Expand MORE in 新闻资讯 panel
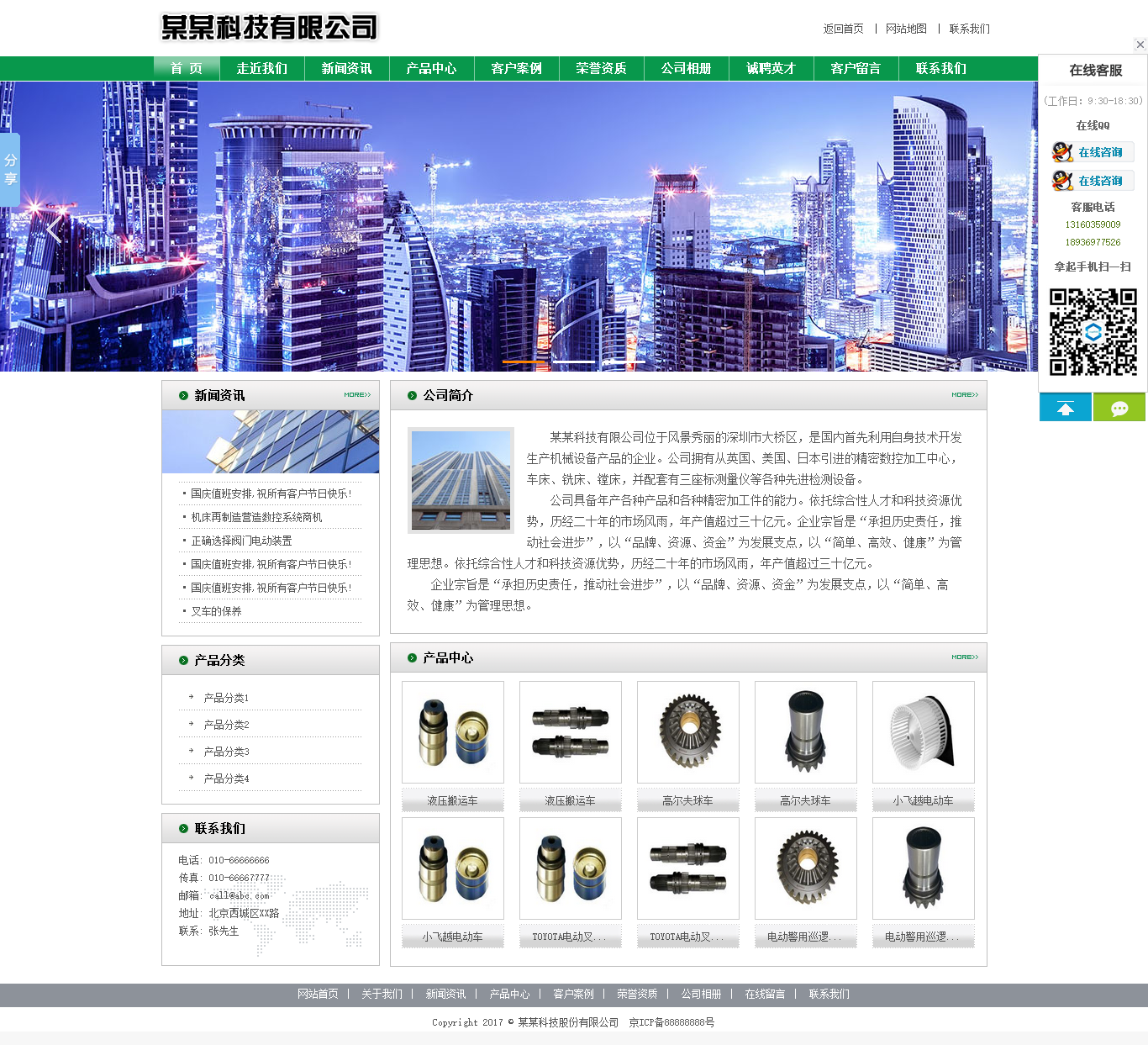The height and width of the screenshot is (1045, 1148). click(x=357, y=395)
